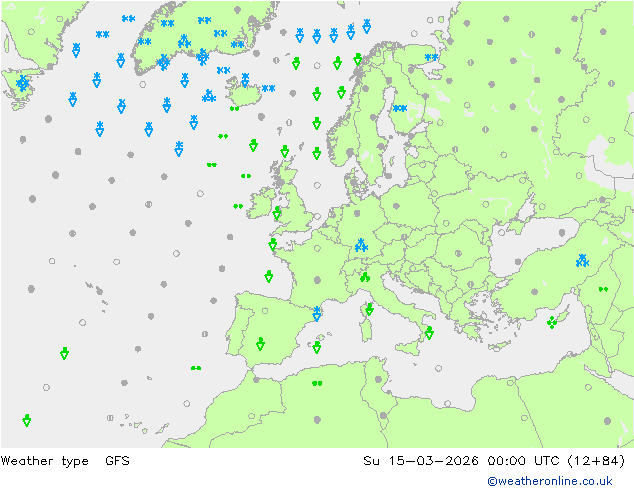Screen dimensions: 634x490
Task: Open the weatheronline.co.uk link
Action: [550, 481]
